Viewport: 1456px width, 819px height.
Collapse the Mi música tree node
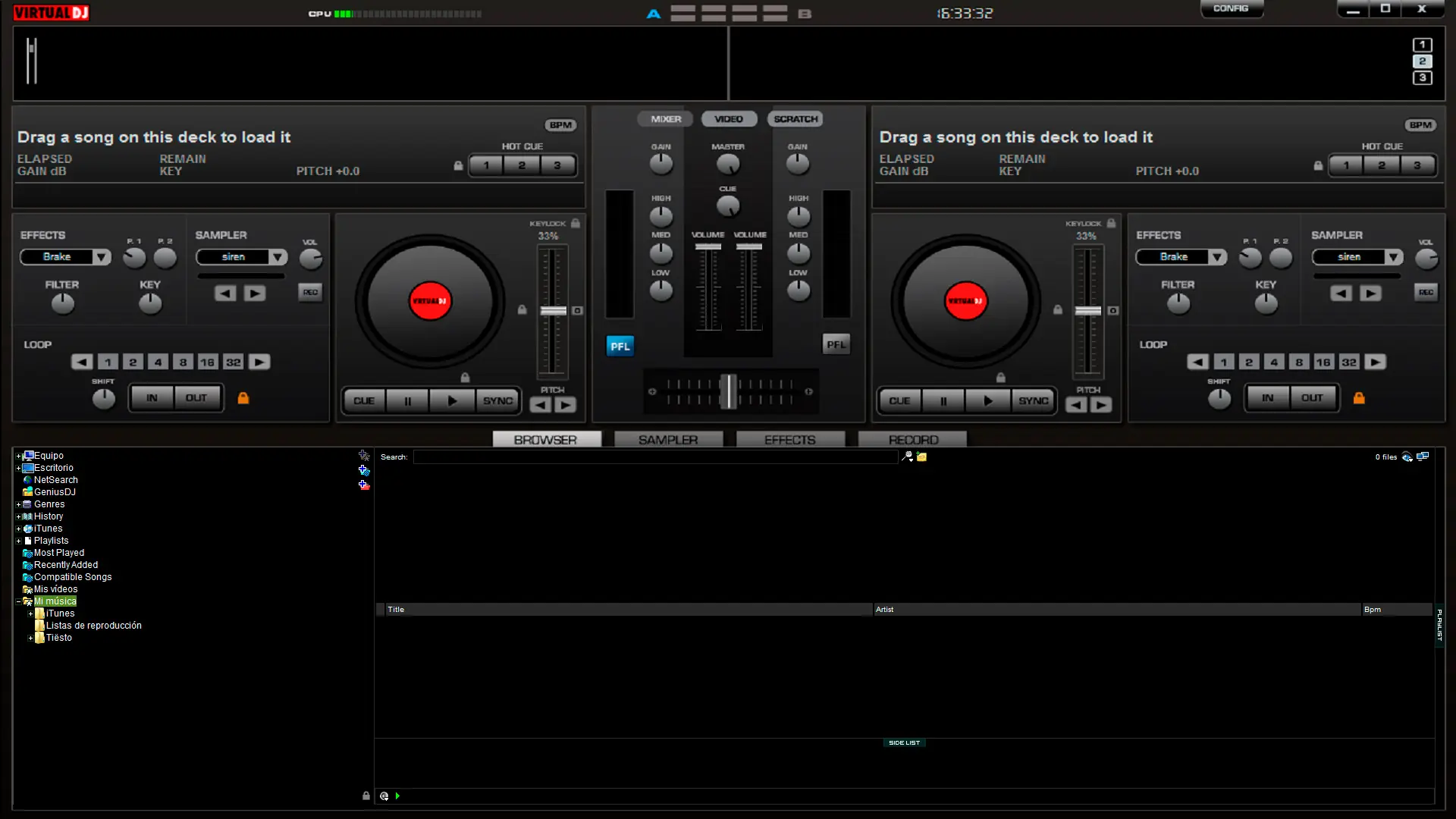[x=18, y=601]
